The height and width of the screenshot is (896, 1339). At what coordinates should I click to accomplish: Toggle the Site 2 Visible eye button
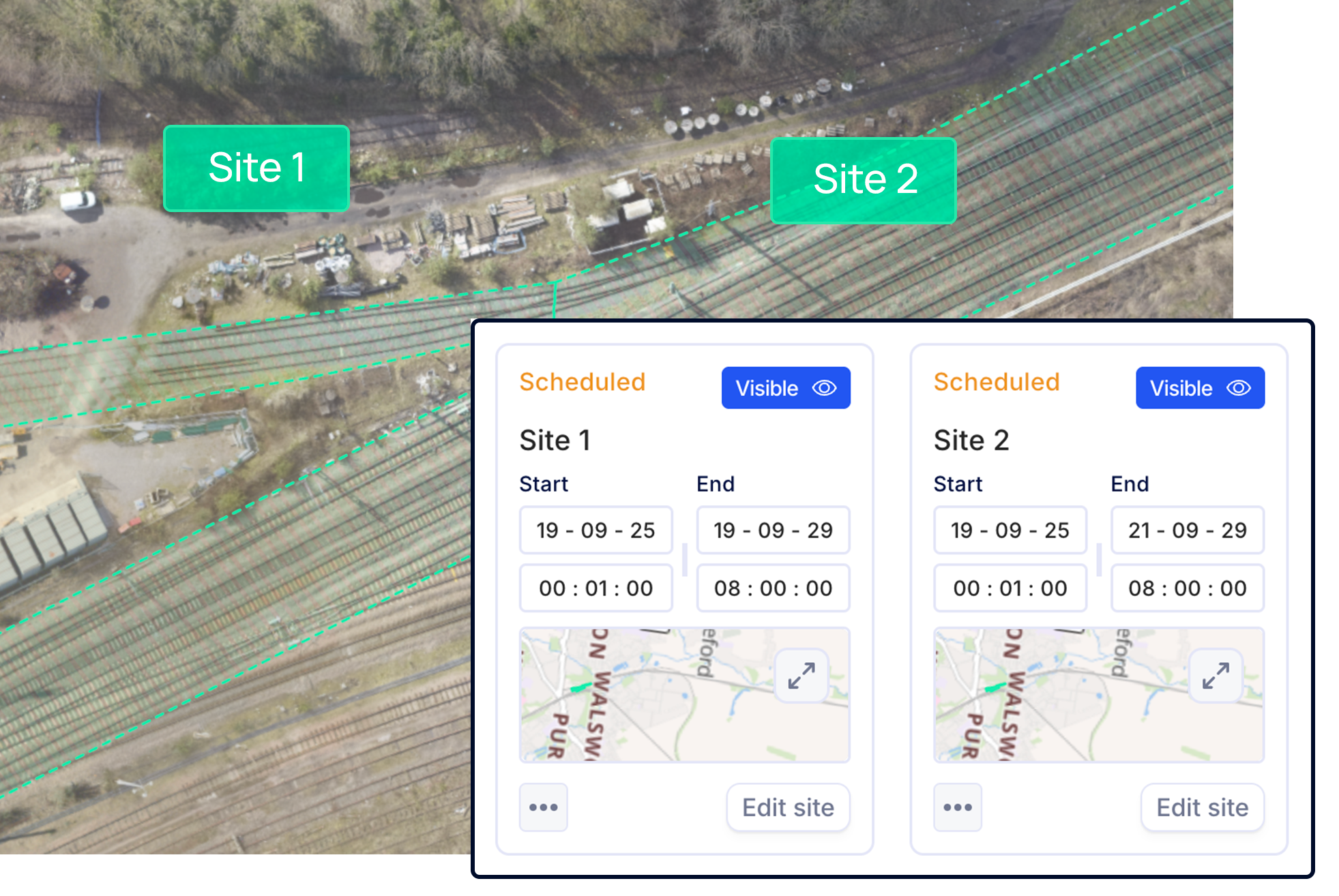tap(1200, 388)
